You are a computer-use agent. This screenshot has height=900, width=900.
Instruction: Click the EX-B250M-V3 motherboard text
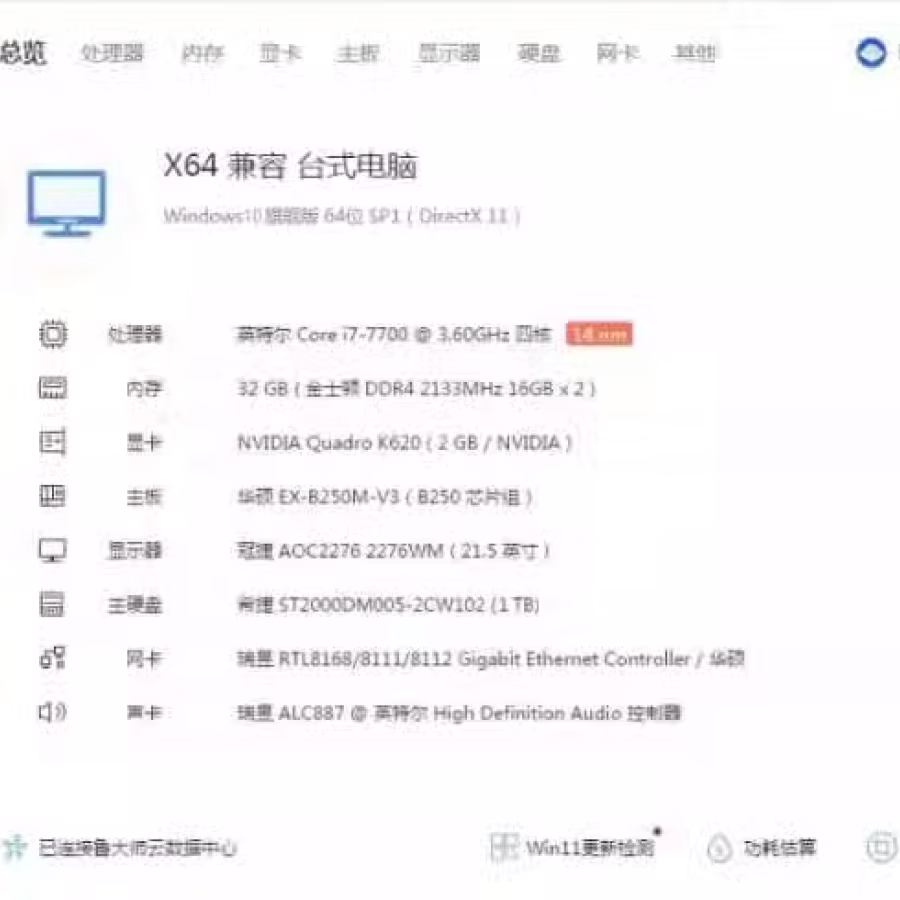pos(385,496)
